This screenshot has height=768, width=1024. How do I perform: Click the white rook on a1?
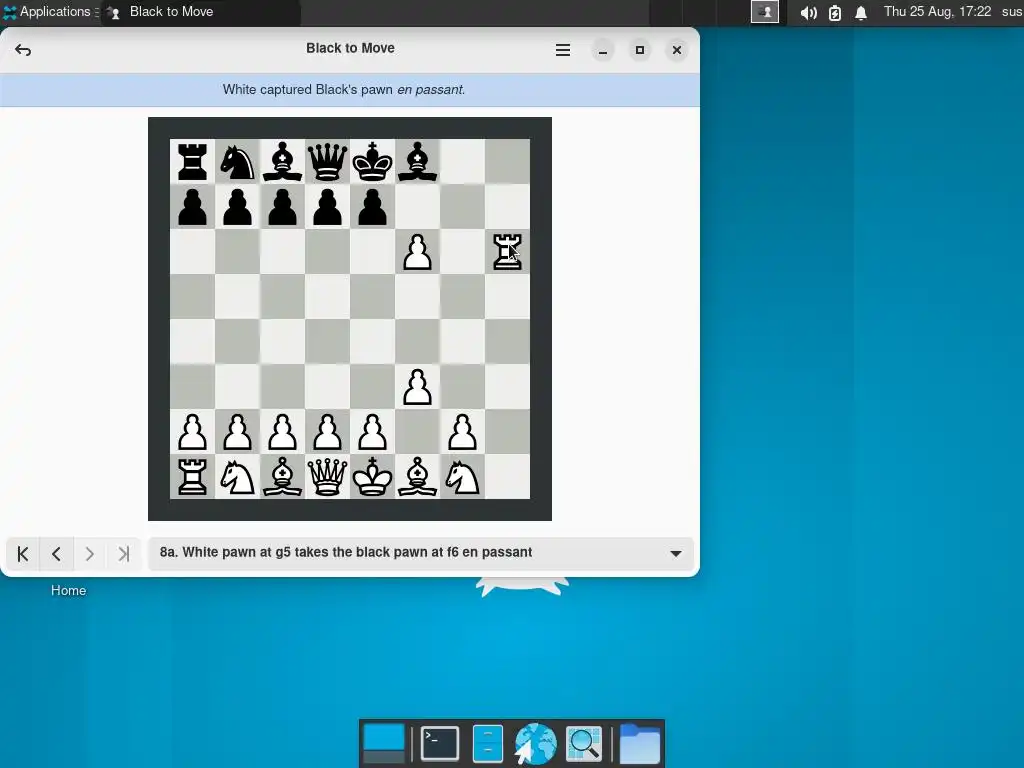point(192,477)
